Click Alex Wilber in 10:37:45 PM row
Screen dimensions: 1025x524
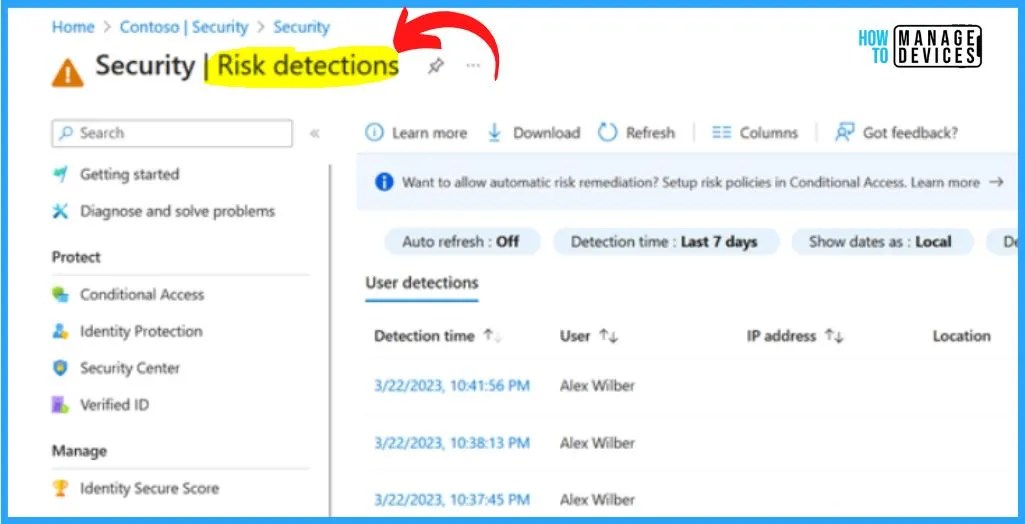(x=597, y=500)
